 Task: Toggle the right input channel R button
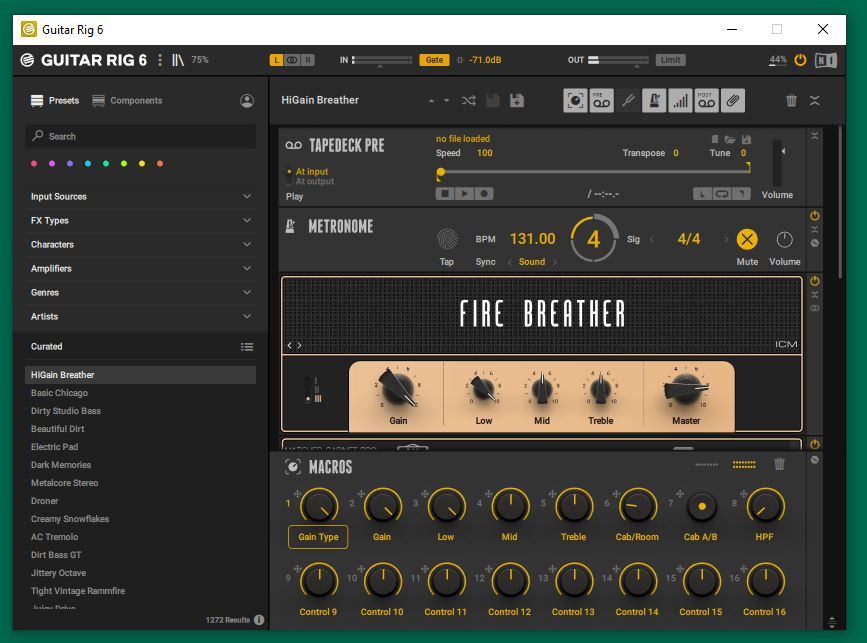308,60
